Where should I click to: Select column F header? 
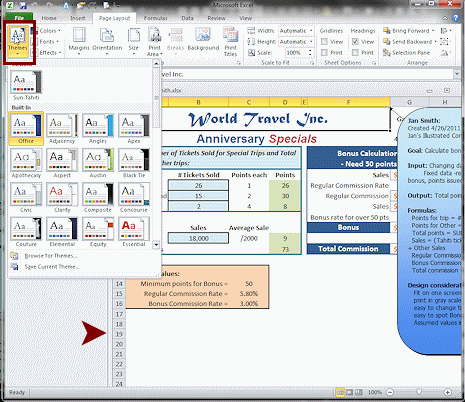pyautogui.click(x=348, y=102)
